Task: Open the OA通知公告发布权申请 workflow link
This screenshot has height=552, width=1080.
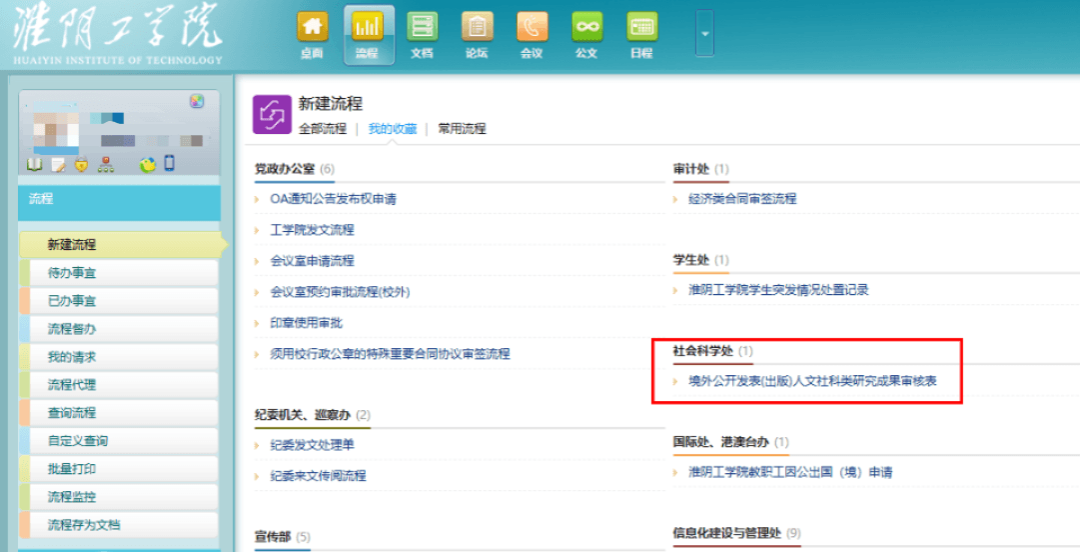Action: pos(333,199)
